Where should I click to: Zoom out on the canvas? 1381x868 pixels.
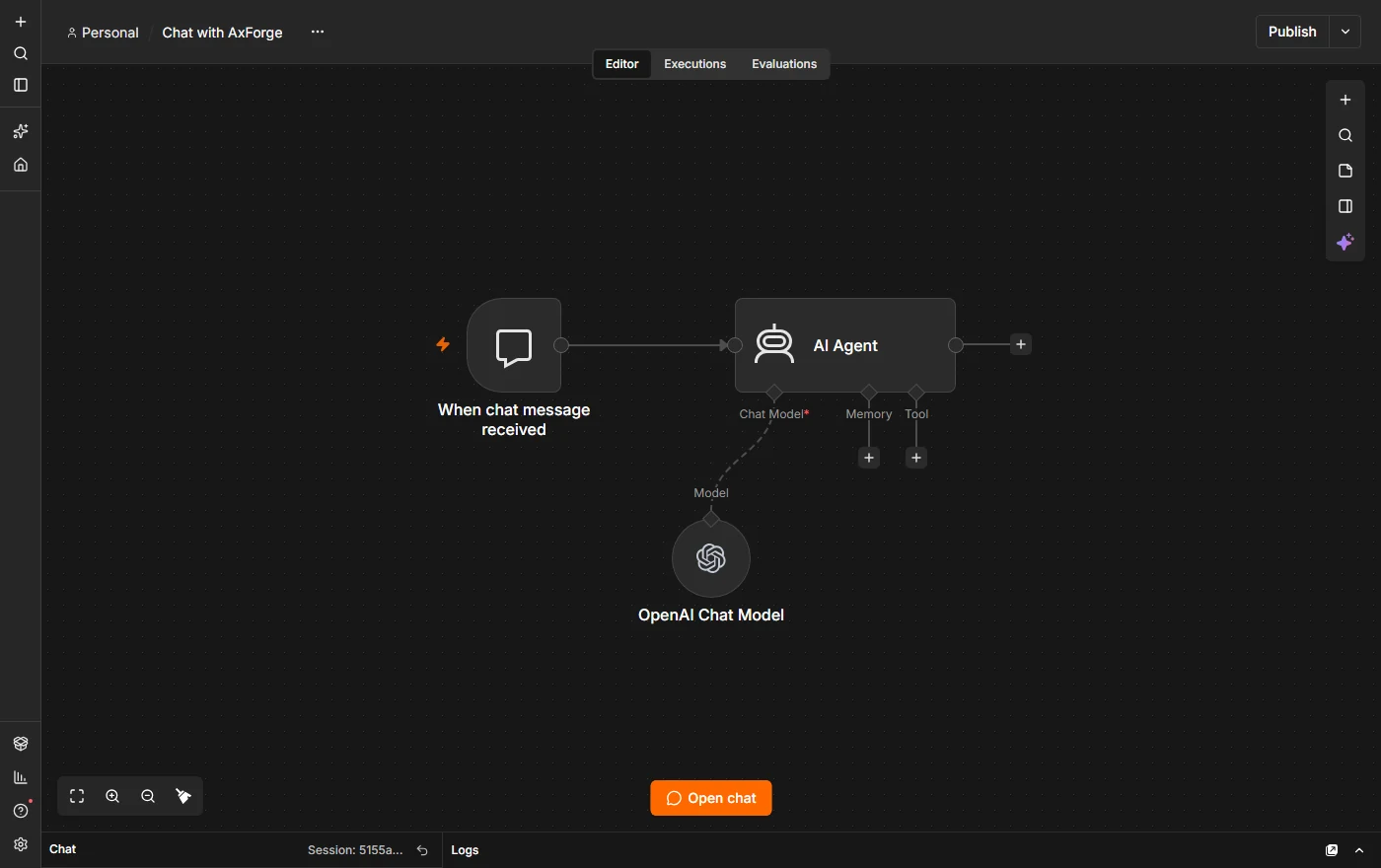coord(148,796)
